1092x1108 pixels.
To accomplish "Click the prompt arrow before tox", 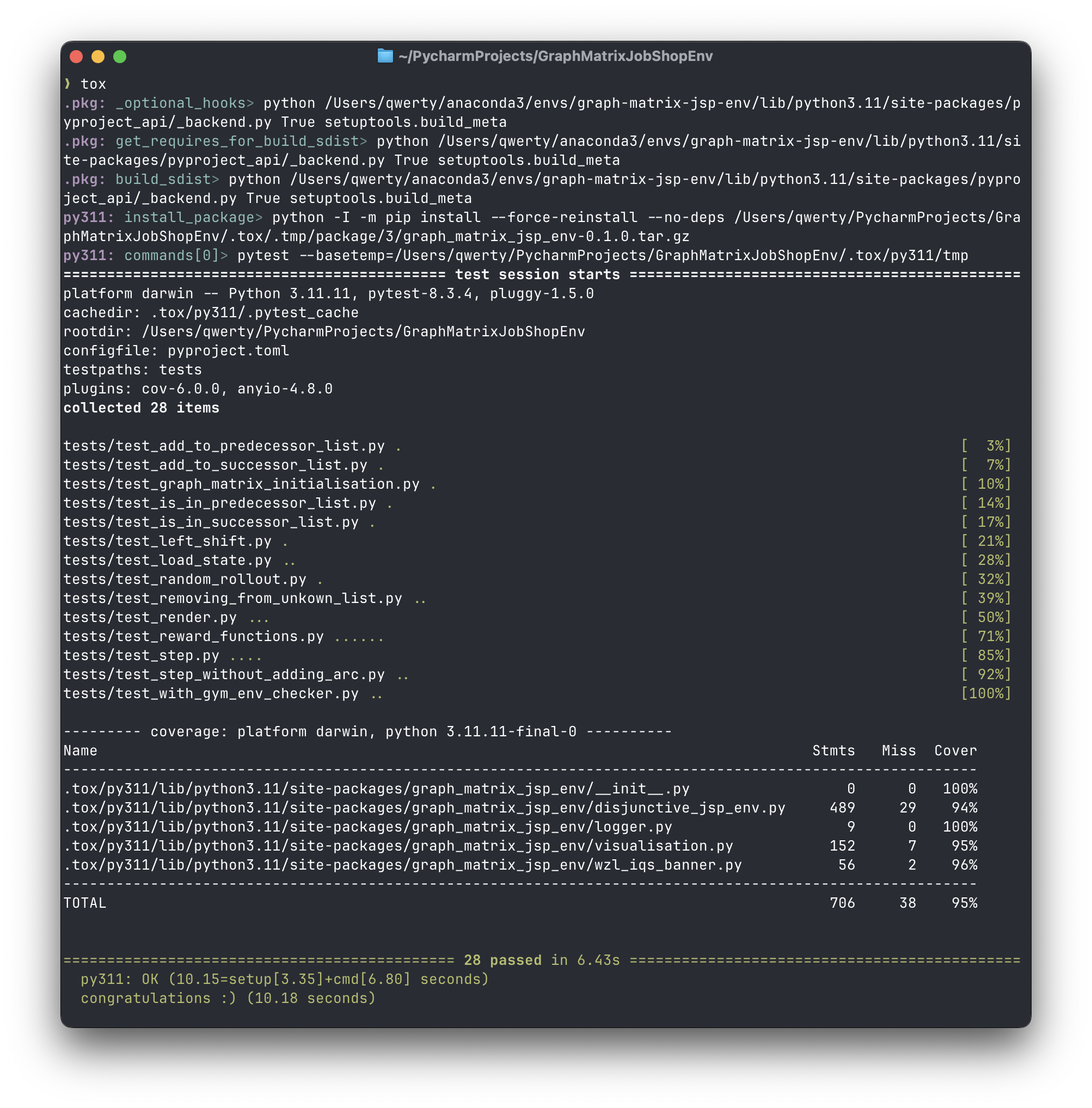I will tap(68, 84).
